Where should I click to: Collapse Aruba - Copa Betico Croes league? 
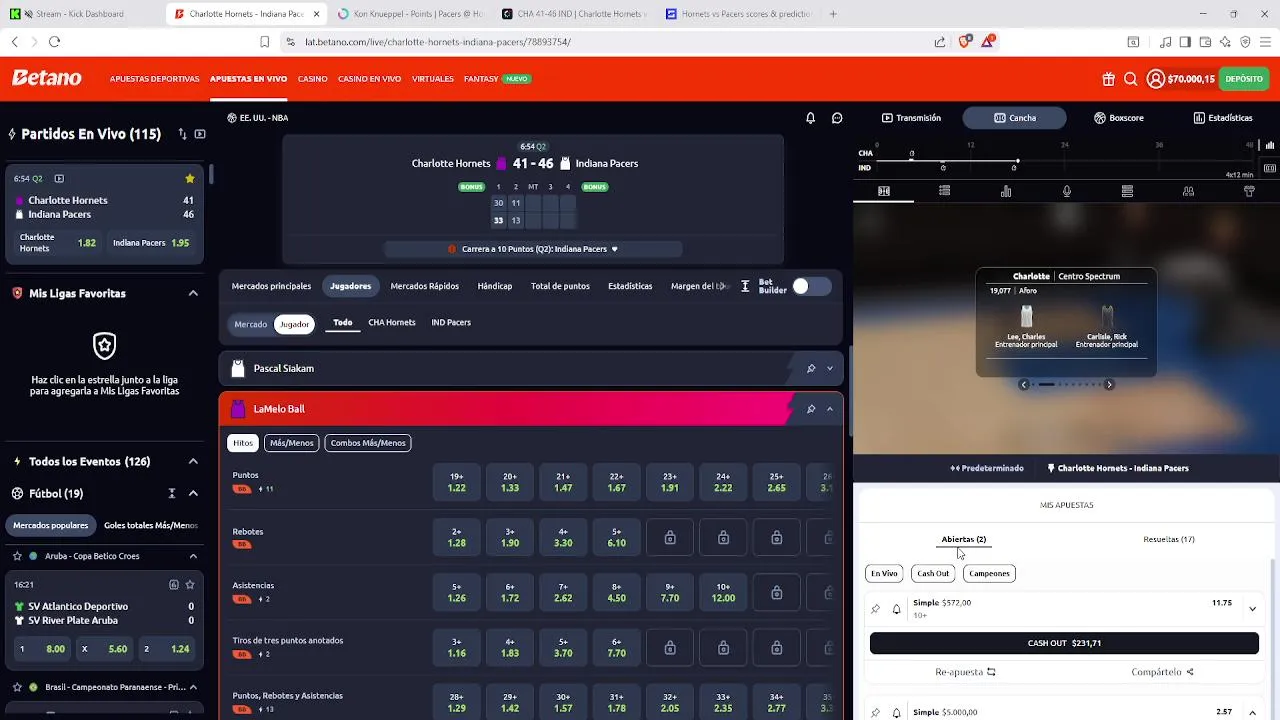pyautogui.click(x=193, y=556)
